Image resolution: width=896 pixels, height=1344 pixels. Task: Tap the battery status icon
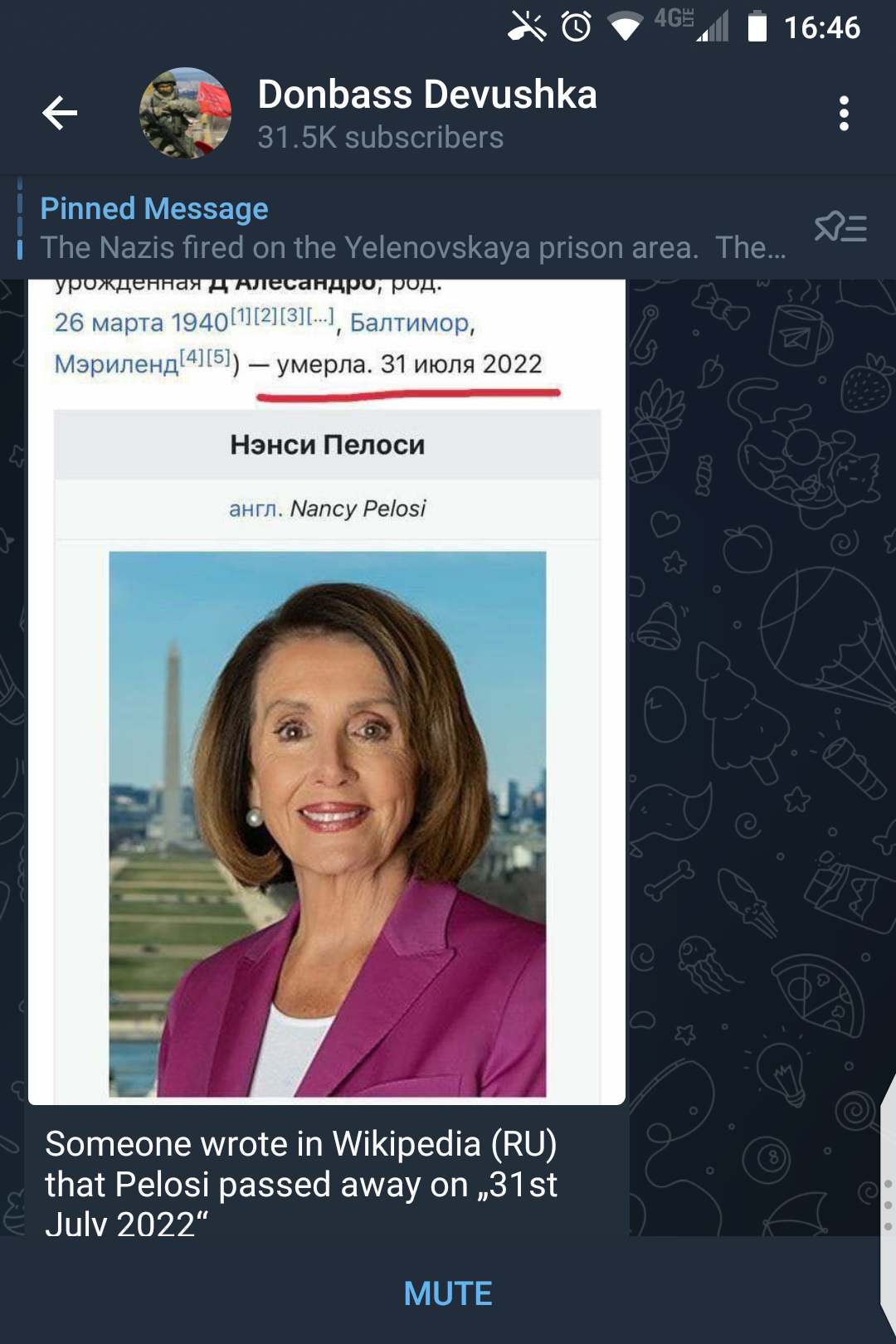[757, 27]
